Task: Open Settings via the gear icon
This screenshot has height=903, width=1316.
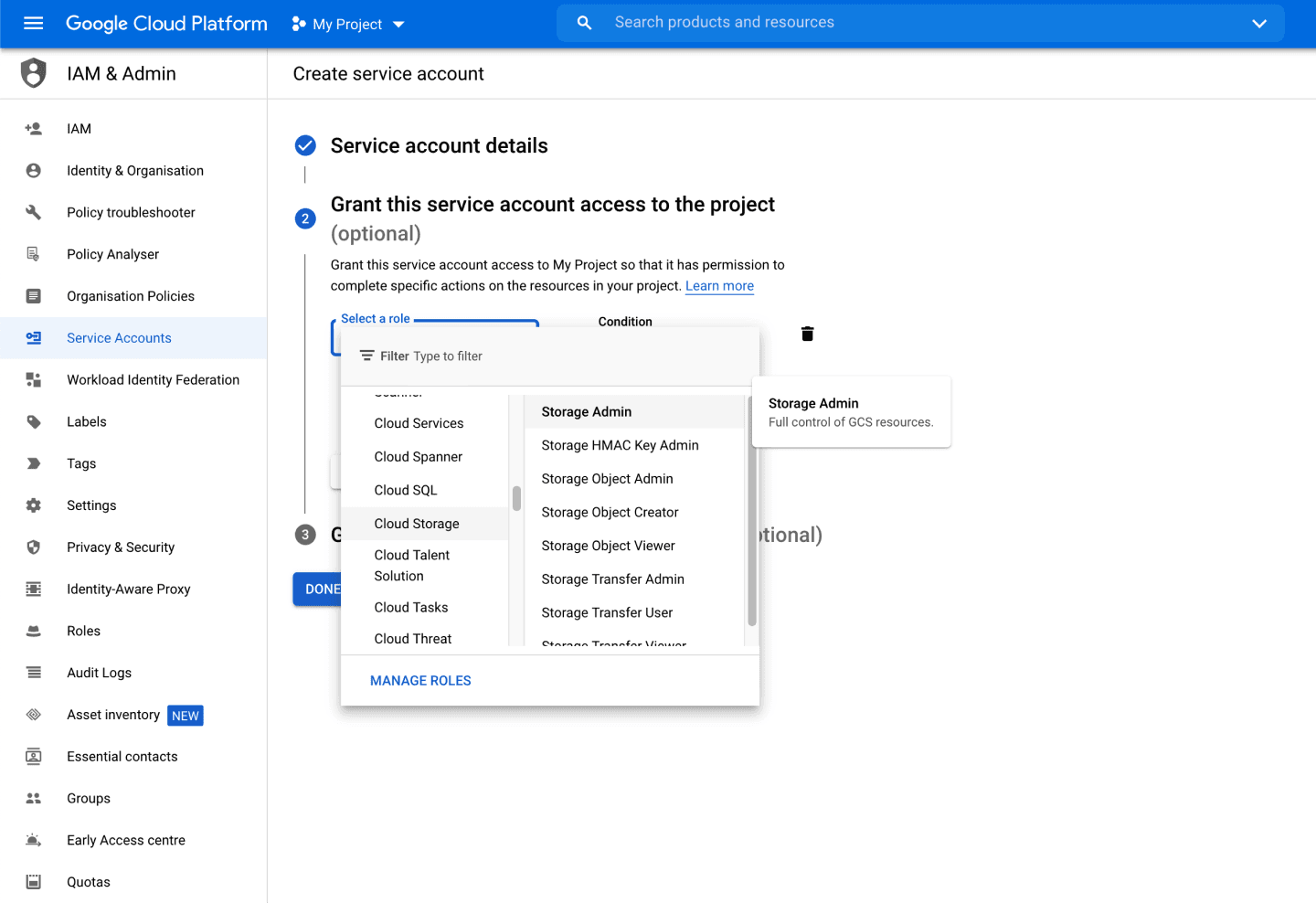Action: pyautogui.click(x=33, y=505)
